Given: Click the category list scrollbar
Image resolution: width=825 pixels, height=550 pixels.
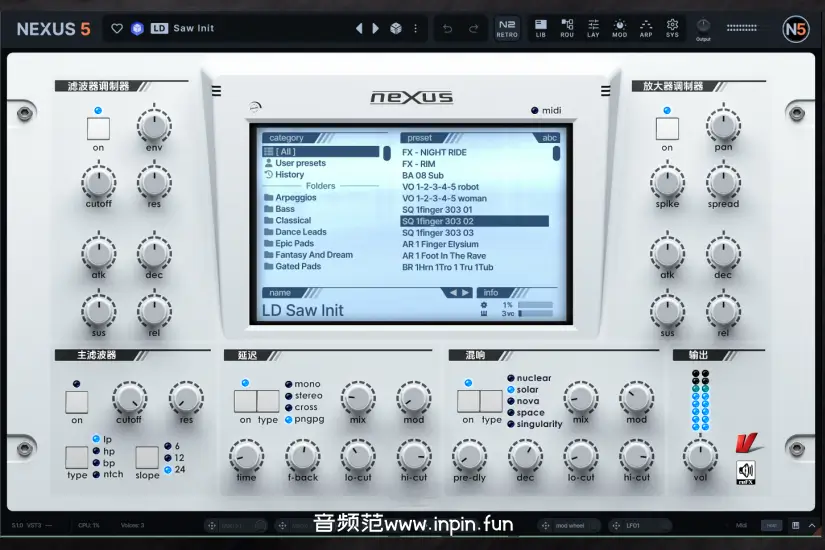Looking at the screenshot, I should coord(387,153).
